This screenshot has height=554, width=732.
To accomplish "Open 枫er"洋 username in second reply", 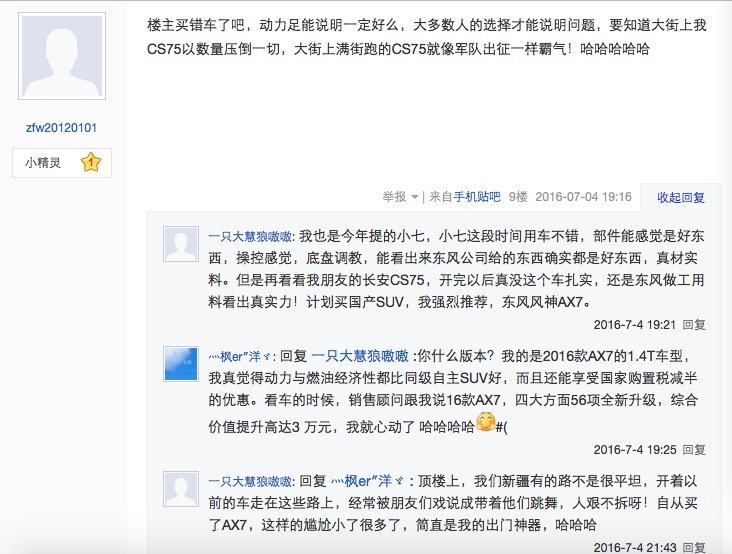I will [239, 357].
